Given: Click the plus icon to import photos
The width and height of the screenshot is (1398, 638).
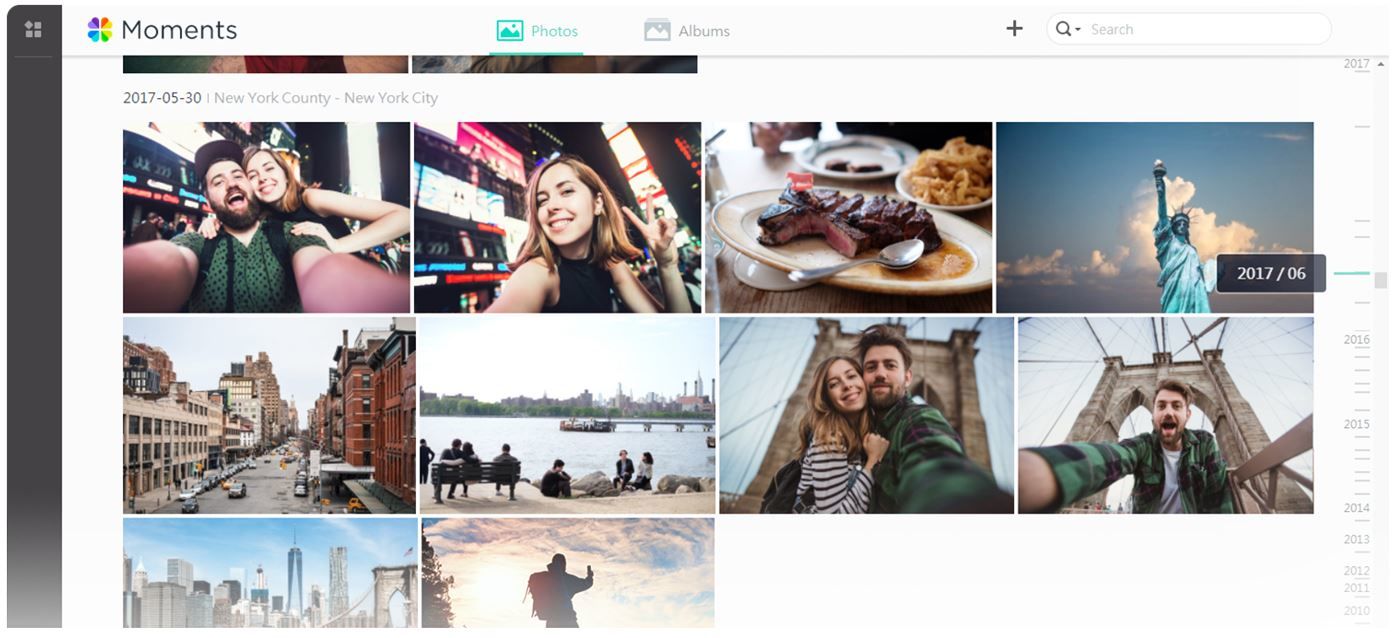Looking at the screenshot, I should (x=1014, y=28).
